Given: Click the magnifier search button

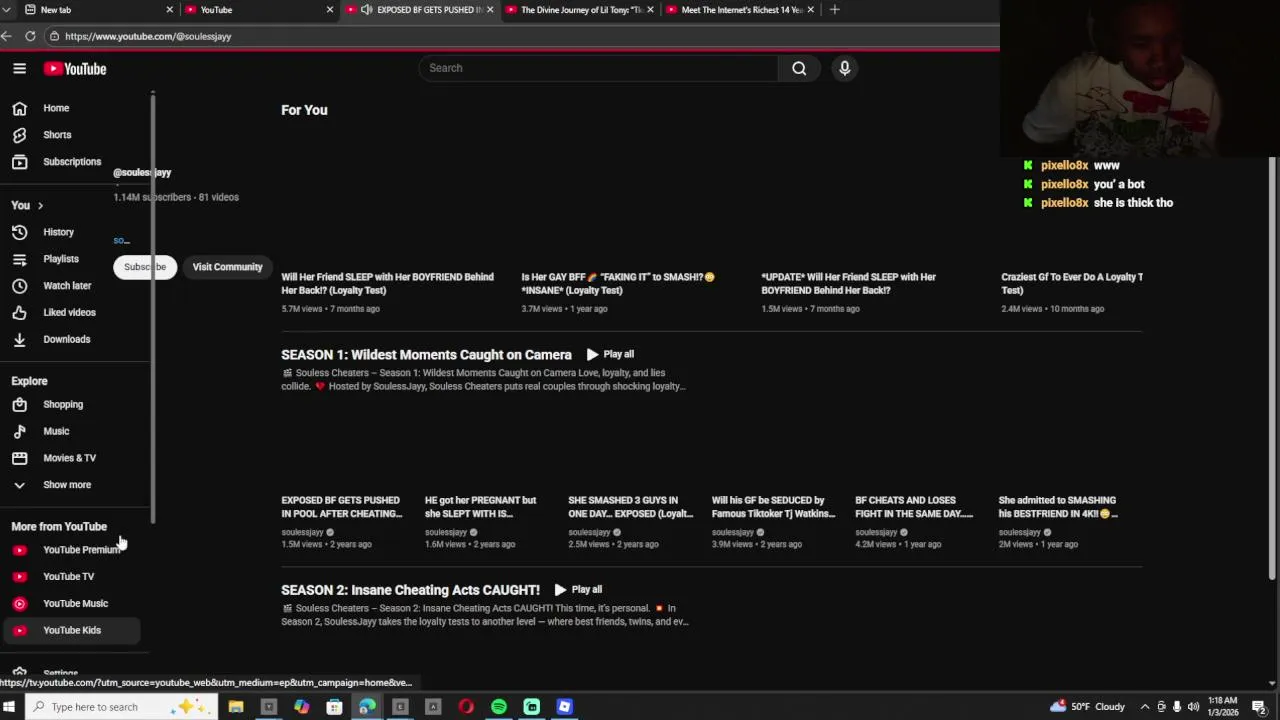Looking at the screenshot, I should (x=799, y=68).
